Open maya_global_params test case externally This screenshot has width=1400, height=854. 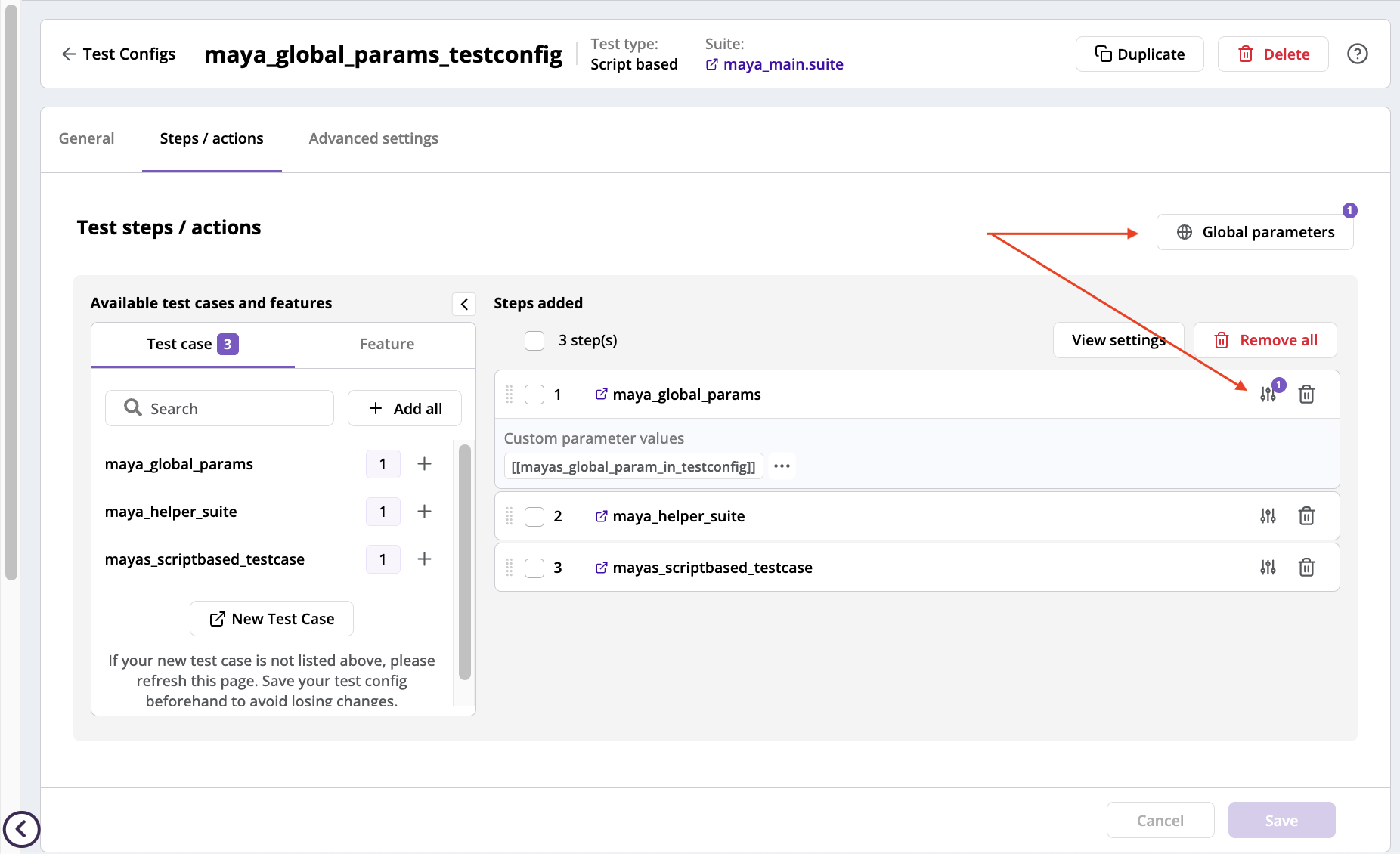coord(601,394)
